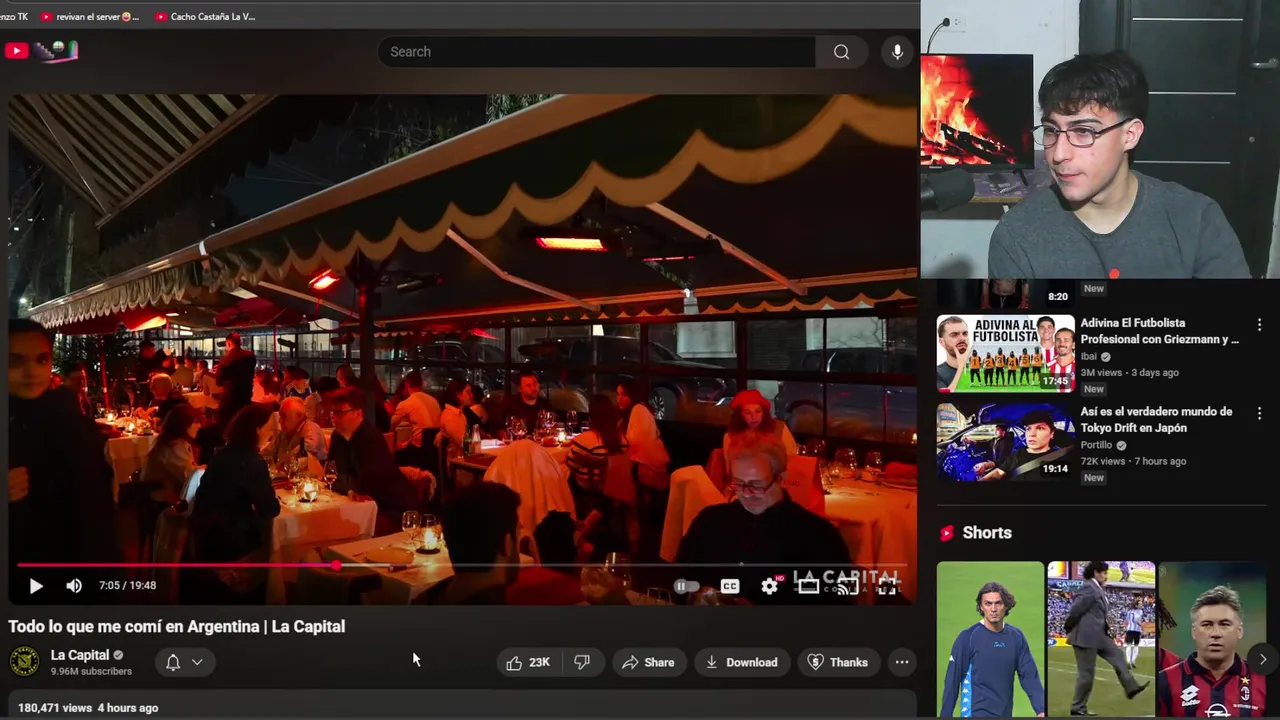Cast video using Play on TV icon

tap(847, 587)
